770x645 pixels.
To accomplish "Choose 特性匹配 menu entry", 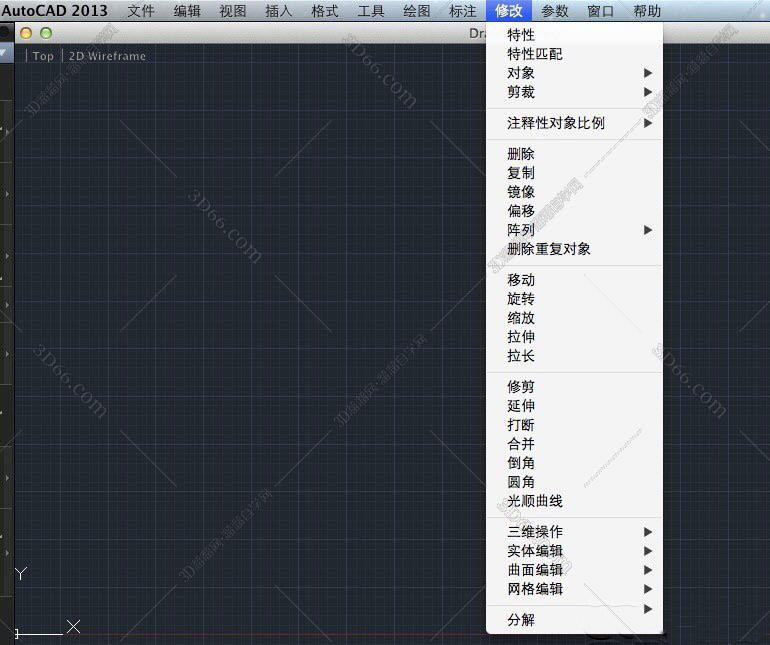I will click(x=574, y=54).
